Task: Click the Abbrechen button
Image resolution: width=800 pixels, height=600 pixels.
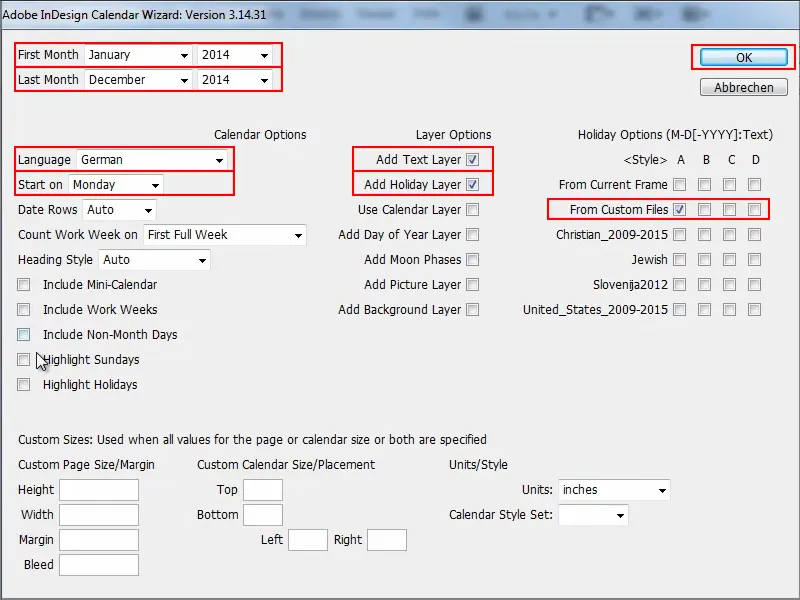Action: pos(743,87)
